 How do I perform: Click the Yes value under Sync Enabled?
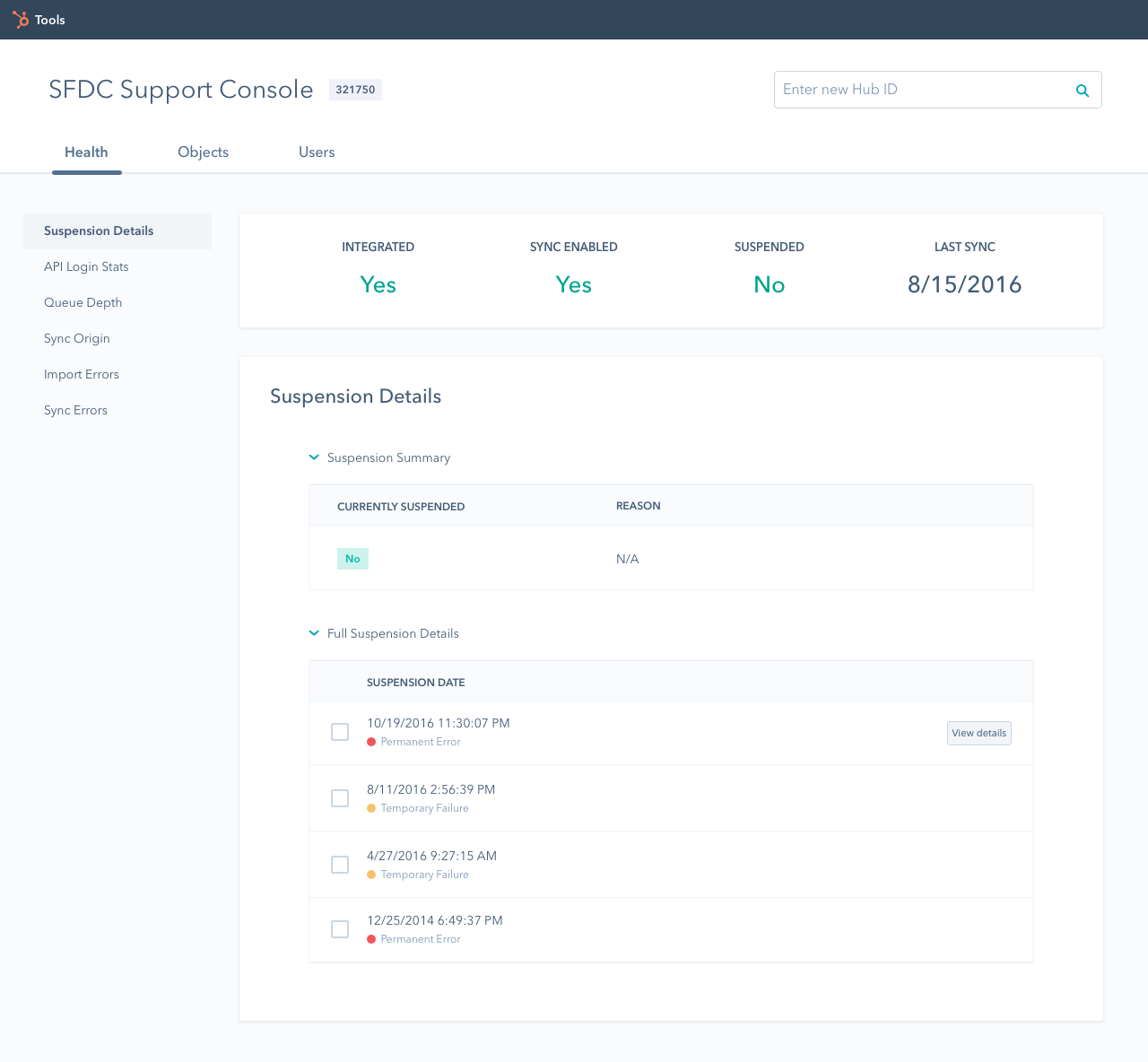574,284
